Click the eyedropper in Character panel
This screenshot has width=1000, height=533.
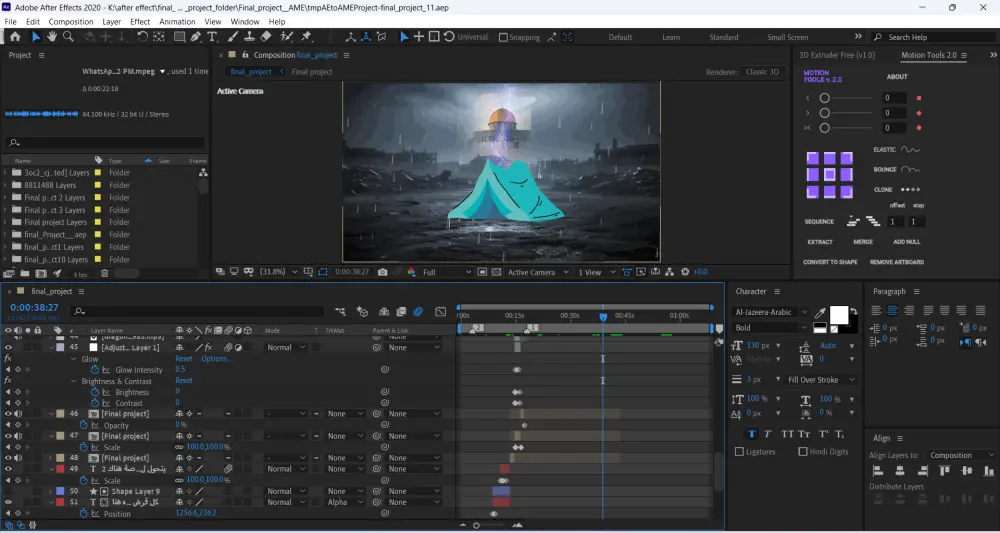(821, 313)
